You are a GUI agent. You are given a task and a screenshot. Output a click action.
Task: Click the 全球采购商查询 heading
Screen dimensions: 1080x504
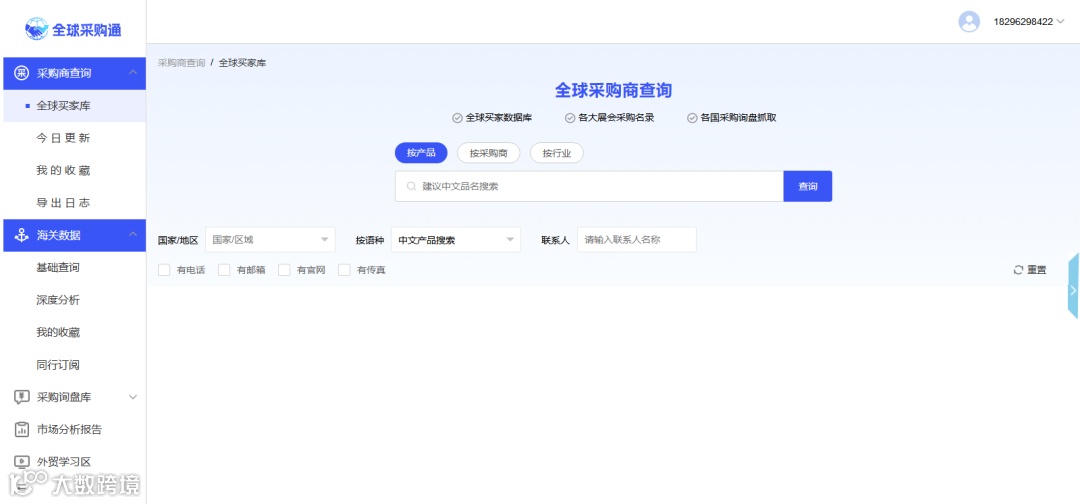(613, 90)
